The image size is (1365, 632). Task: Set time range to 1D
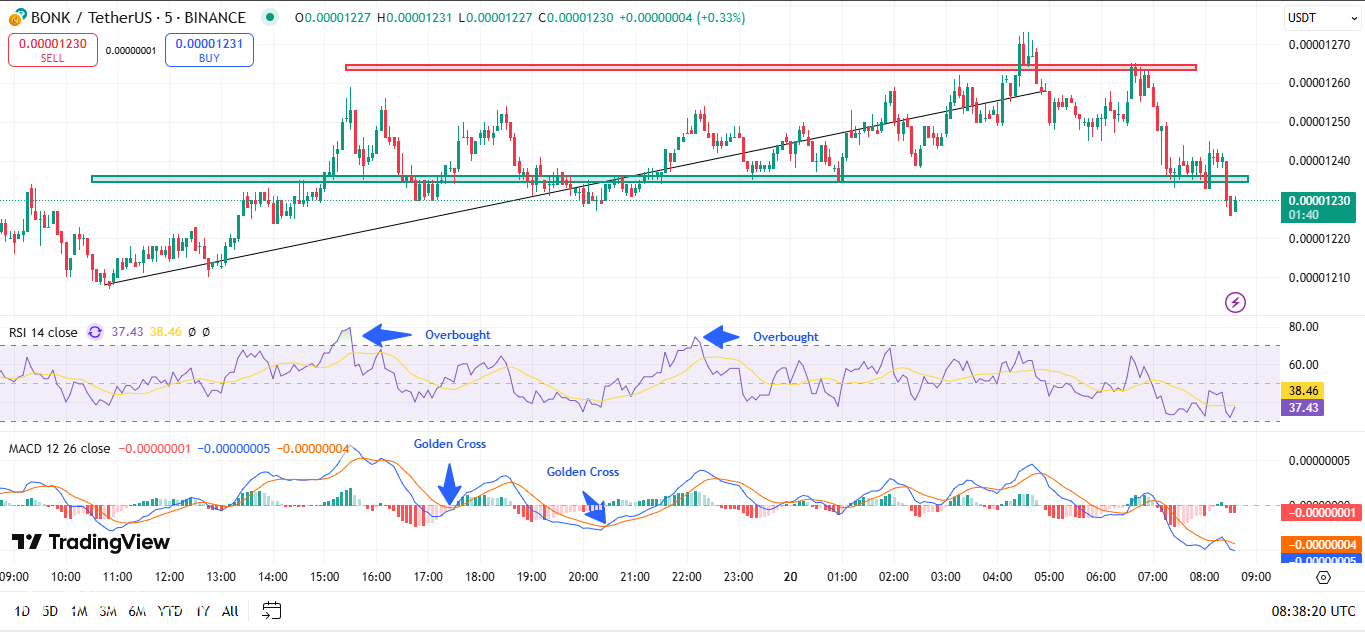22,610
